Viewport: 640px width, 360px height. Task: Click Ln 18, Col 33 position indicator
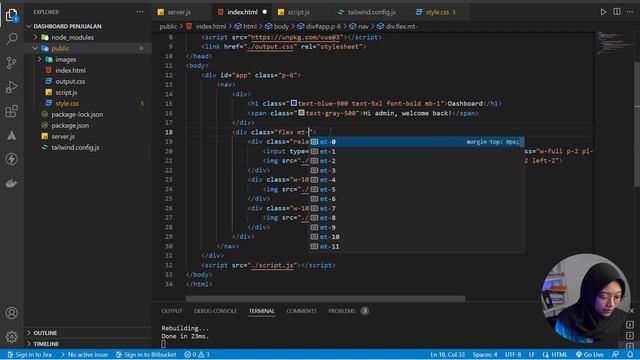tap(447, 354)
